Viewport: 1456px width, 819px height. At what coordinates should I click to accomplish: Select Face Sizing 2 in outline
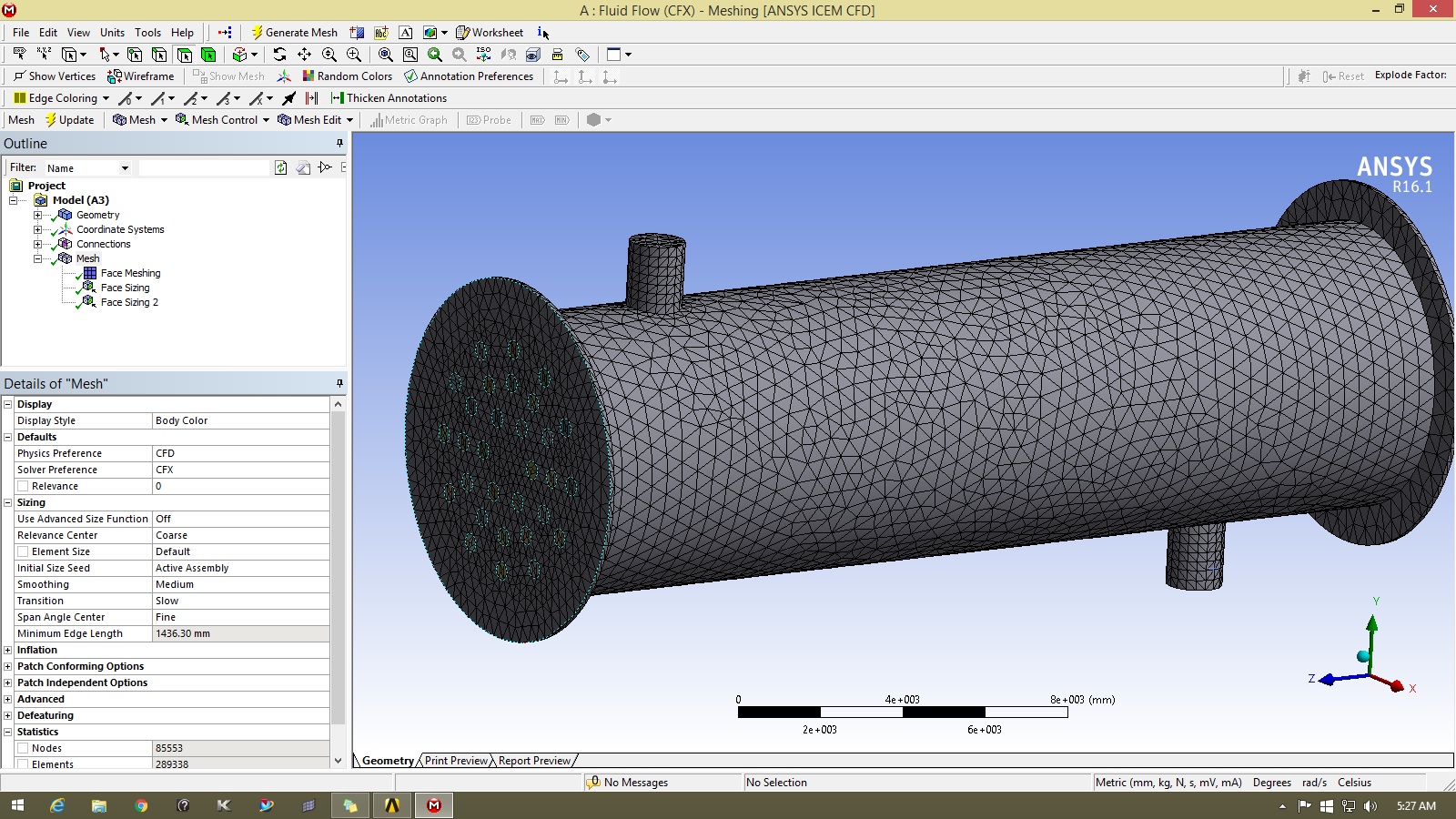[x=129, y=302]
